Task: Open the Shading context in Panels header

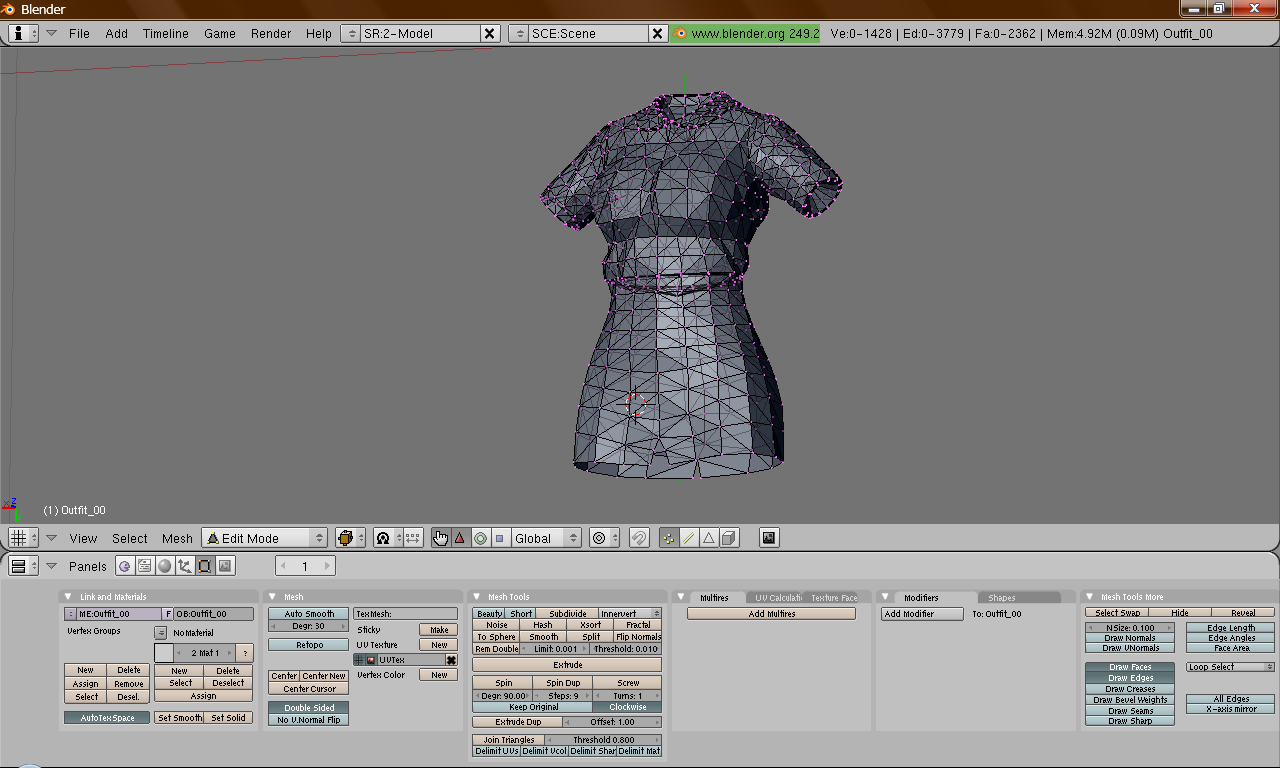Action: [x=164, y=566]
